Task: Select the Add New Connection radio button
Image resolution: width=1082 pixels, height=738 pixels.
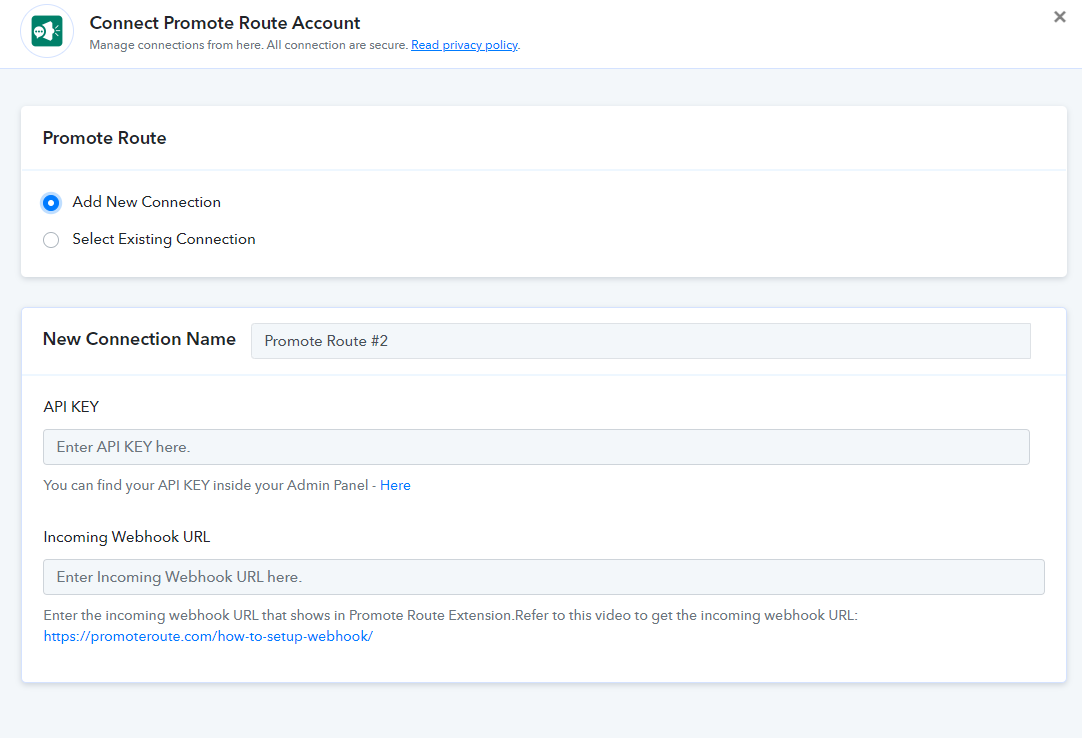Action: tap(50, 203)
